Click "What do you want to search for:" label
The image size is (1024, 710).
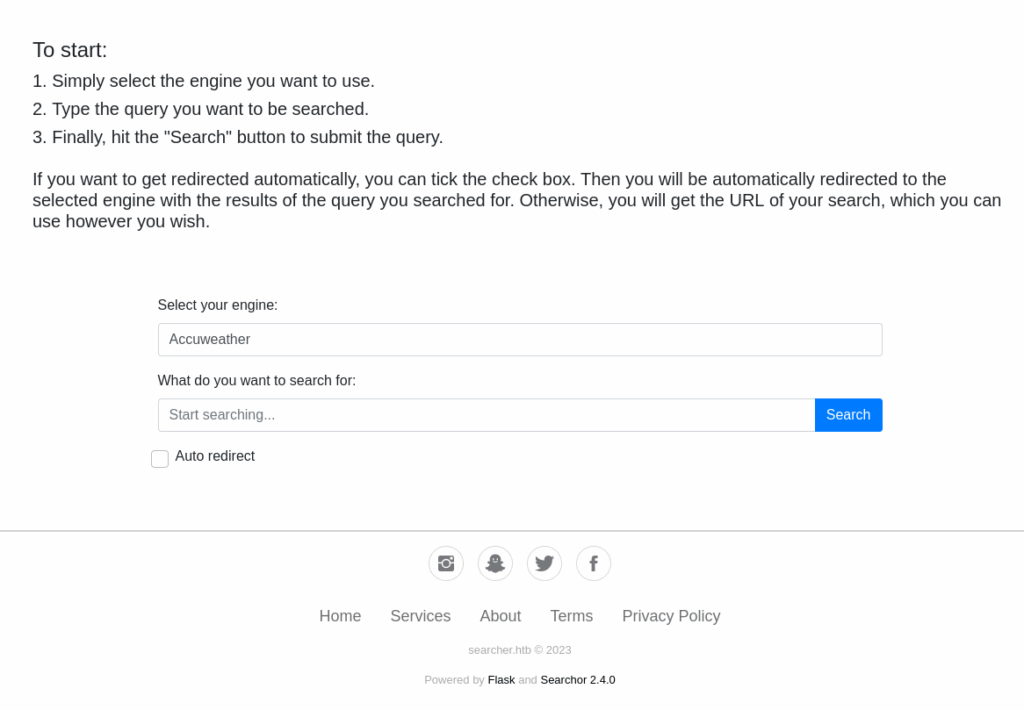point(257,381)
